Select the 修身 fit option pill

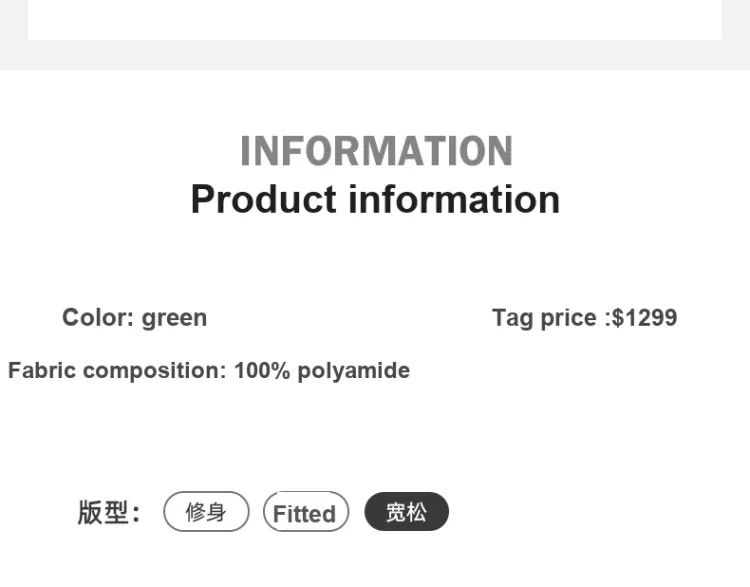(206, 511)
